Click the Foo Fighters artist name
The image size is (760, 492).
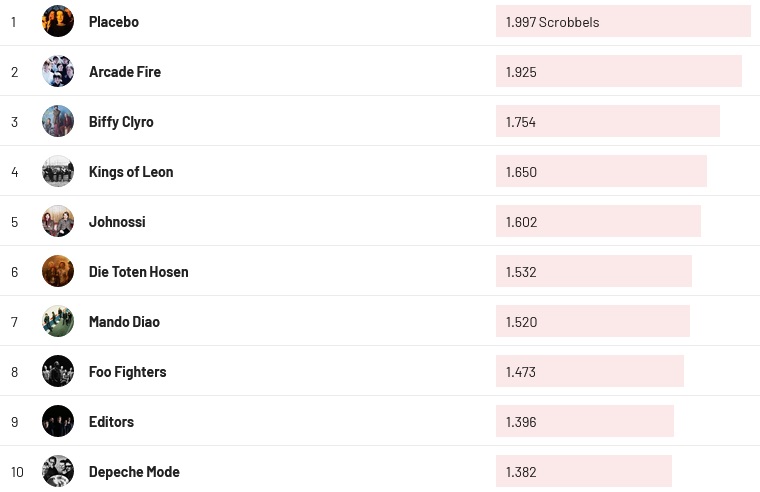127,372
